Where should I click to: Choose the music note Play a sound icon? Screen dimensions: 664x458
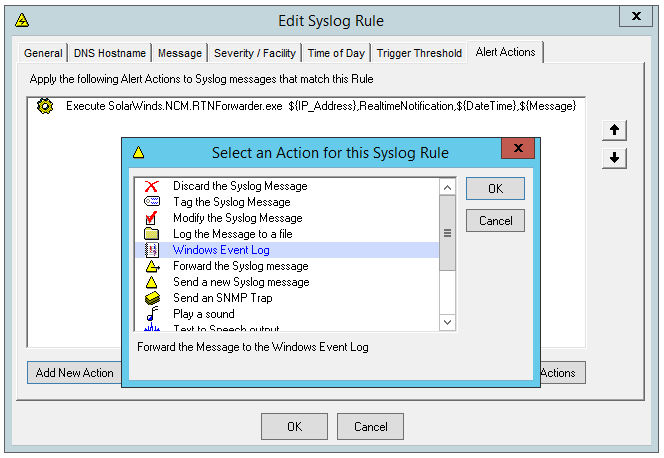pyautogui.click(x=152, y=314)
